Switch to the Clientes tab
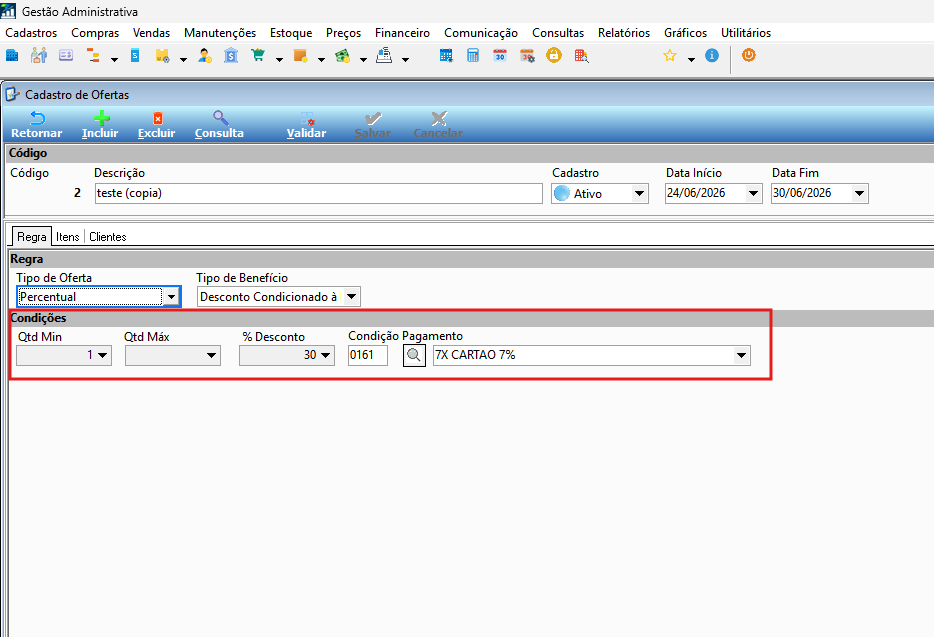The height and width of the screenshot is (637, 934). [x=108, y=237]
